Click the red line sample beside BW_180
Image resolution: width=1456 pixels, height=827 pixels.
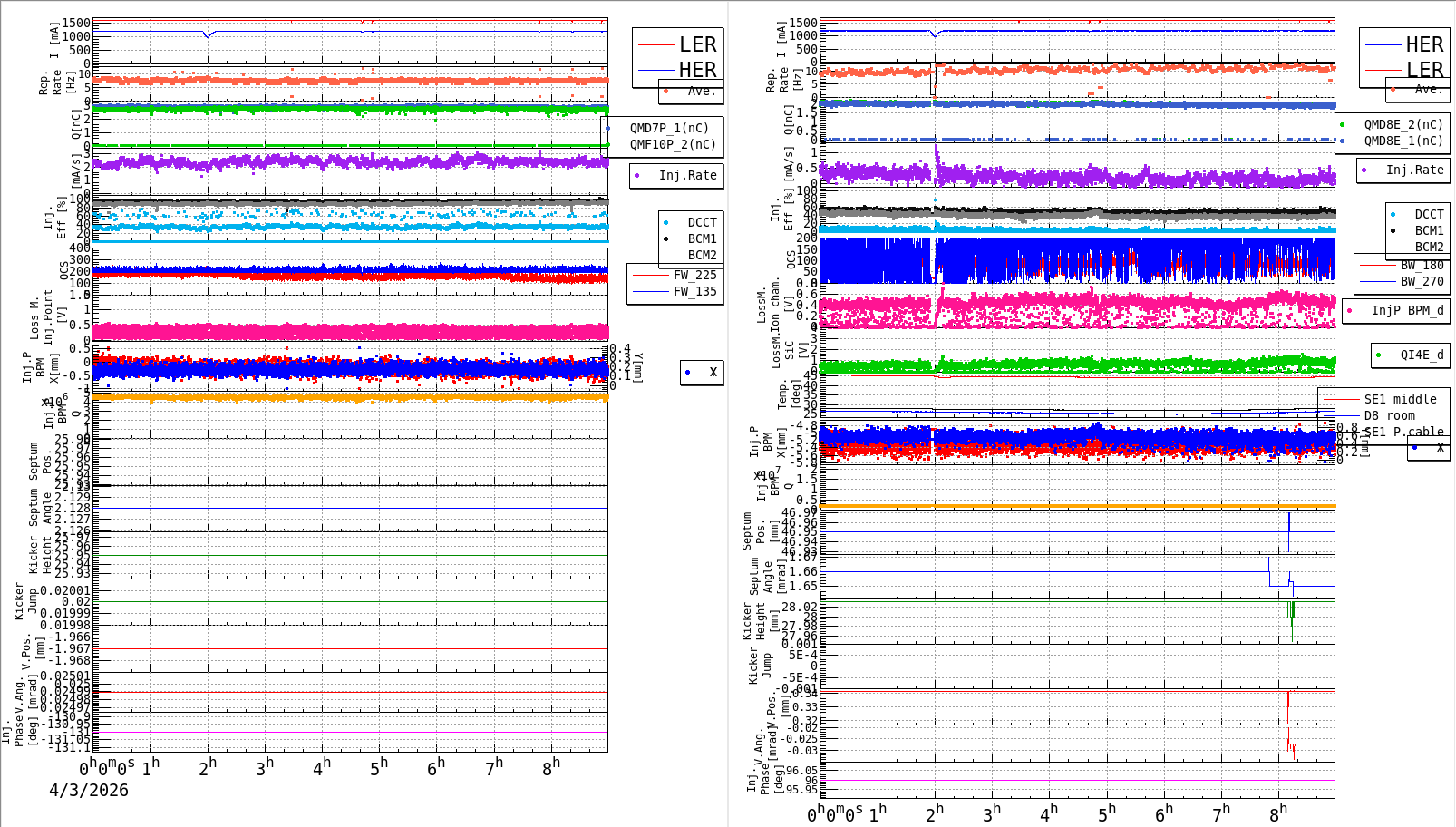pyautogui.click(x=1377, y=266)
